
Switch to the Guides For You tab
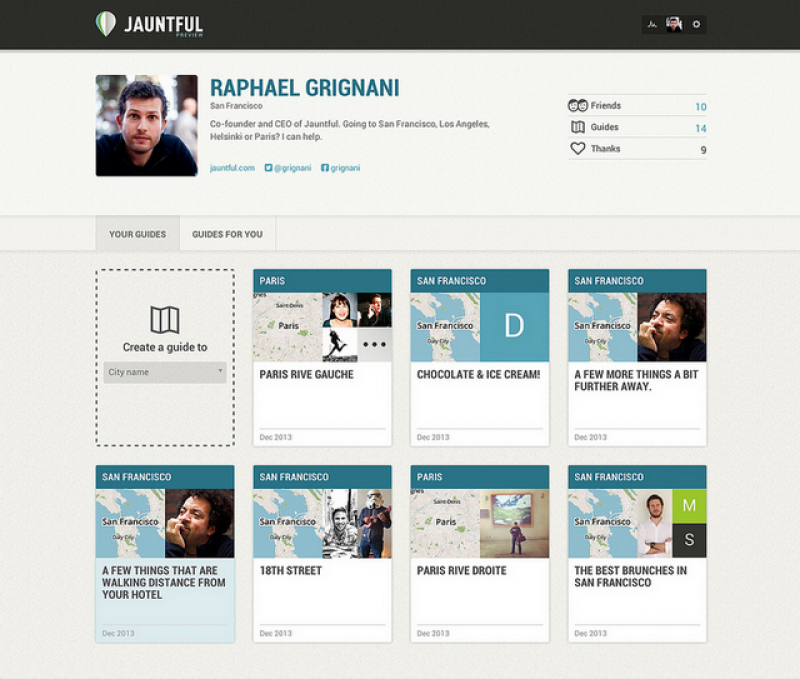[227, 234]
